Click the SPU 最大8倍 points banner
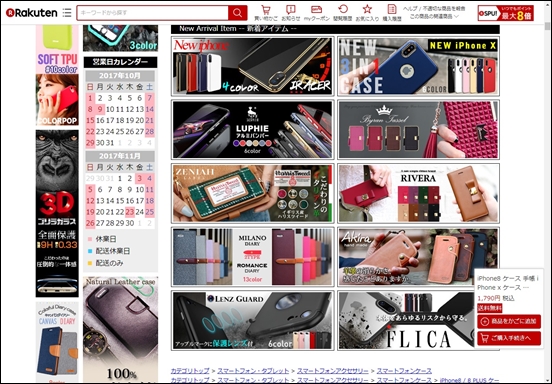The height and width of the screenshot is (384, 552). tap(506, 13)
